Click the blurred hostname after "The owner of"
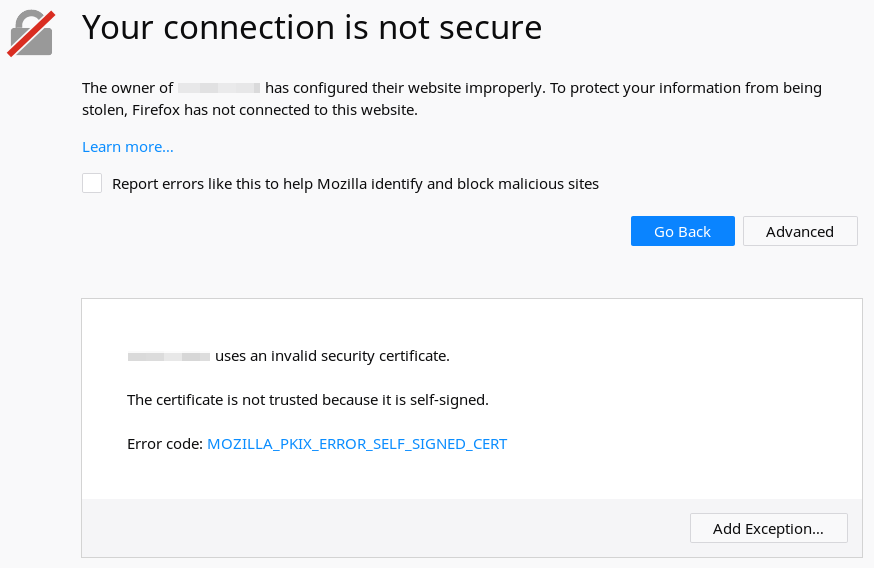The height and width of the screenshot is (568, 874). pos(219,88)
